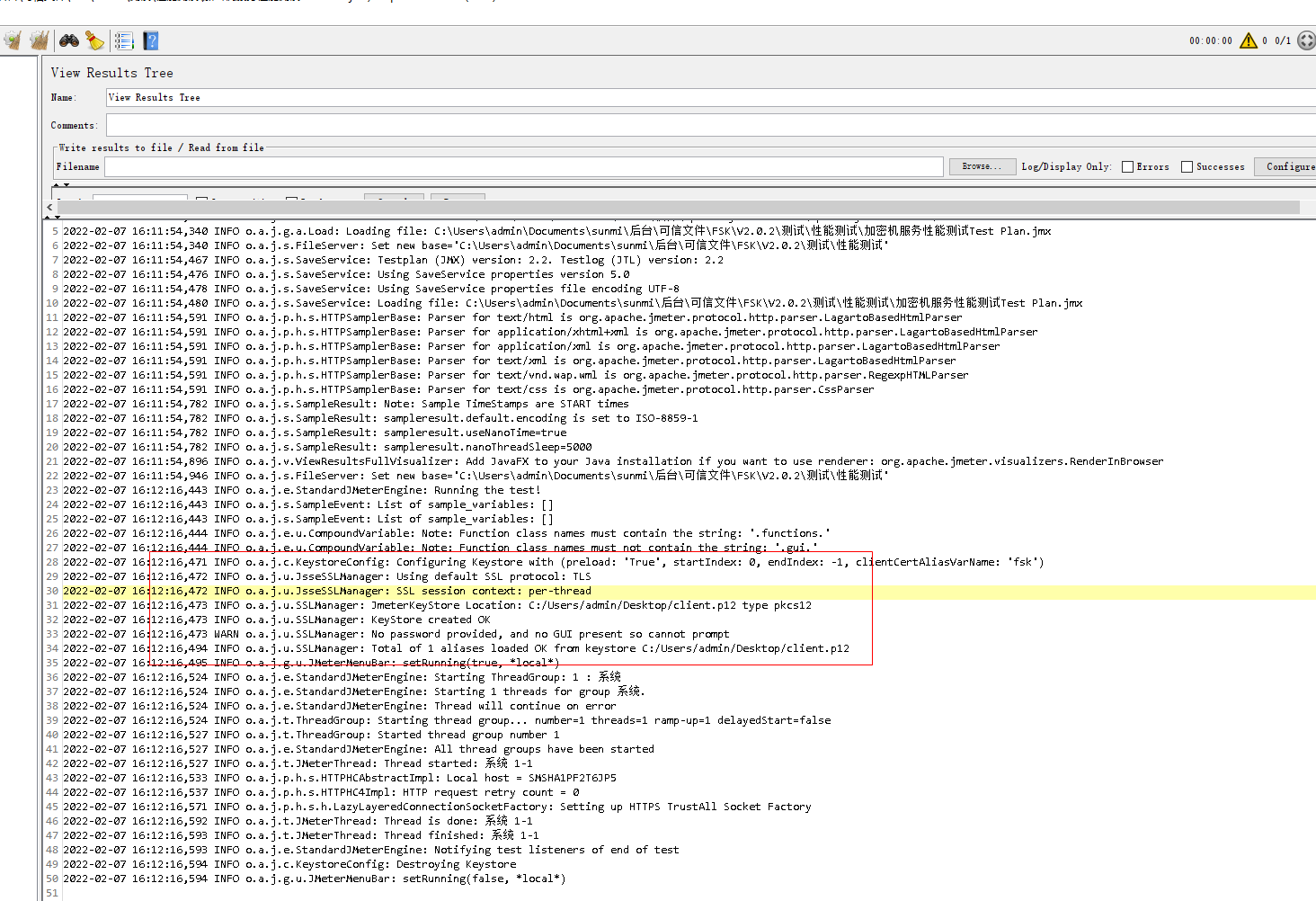The height and width of the screenshot is (901, 1316).
Task: Focus the Comments input field
Action: click(x=710, y=125)
